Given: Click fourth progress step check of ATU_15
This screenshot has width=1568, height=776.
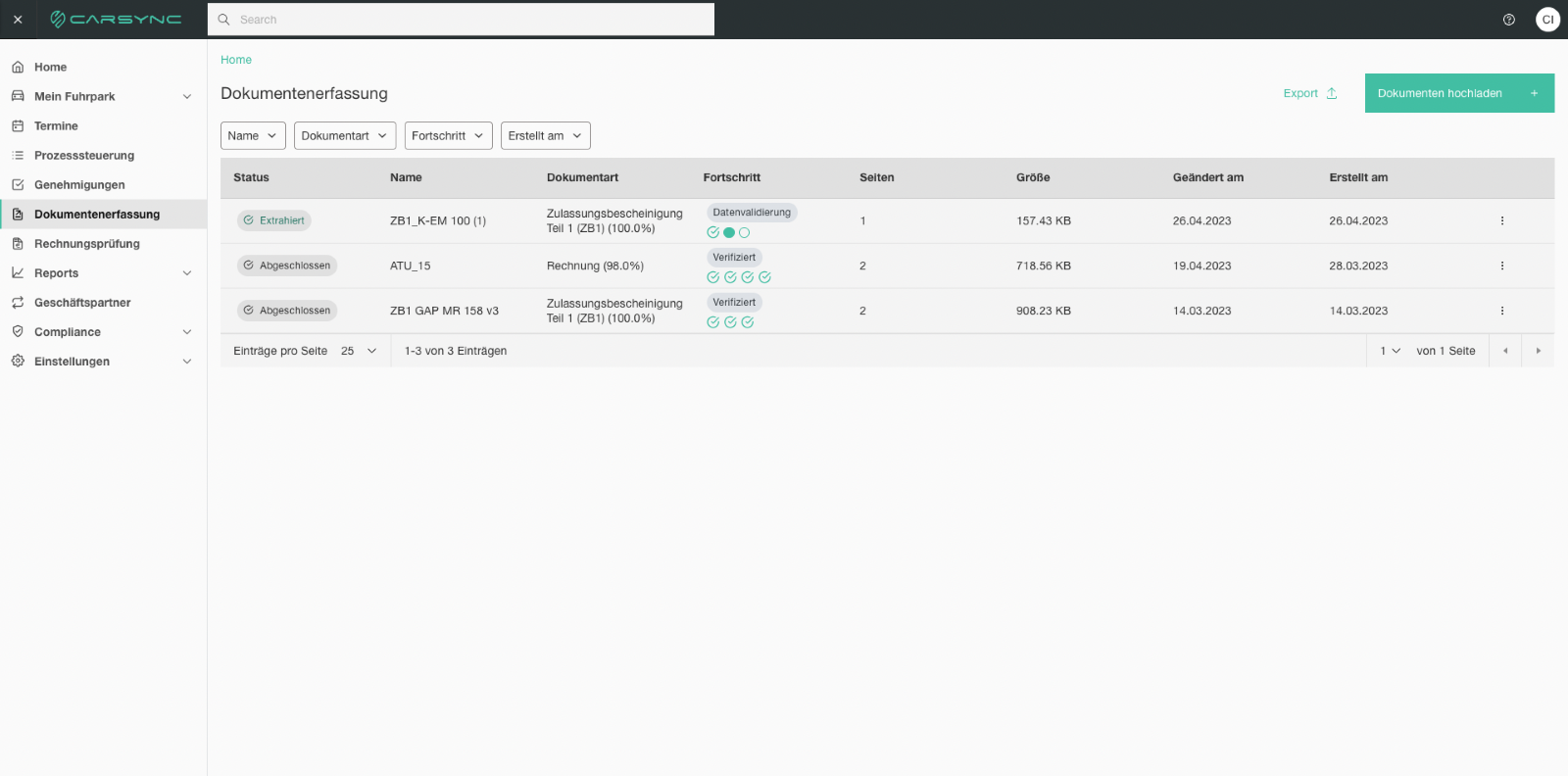Looking at the screenshot, I should (764, 278).
